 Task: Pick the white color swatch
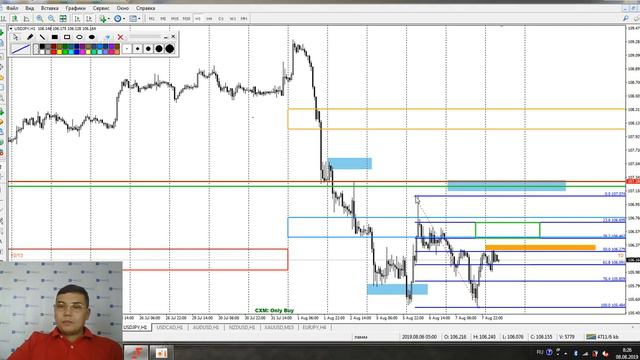point(42,52)
